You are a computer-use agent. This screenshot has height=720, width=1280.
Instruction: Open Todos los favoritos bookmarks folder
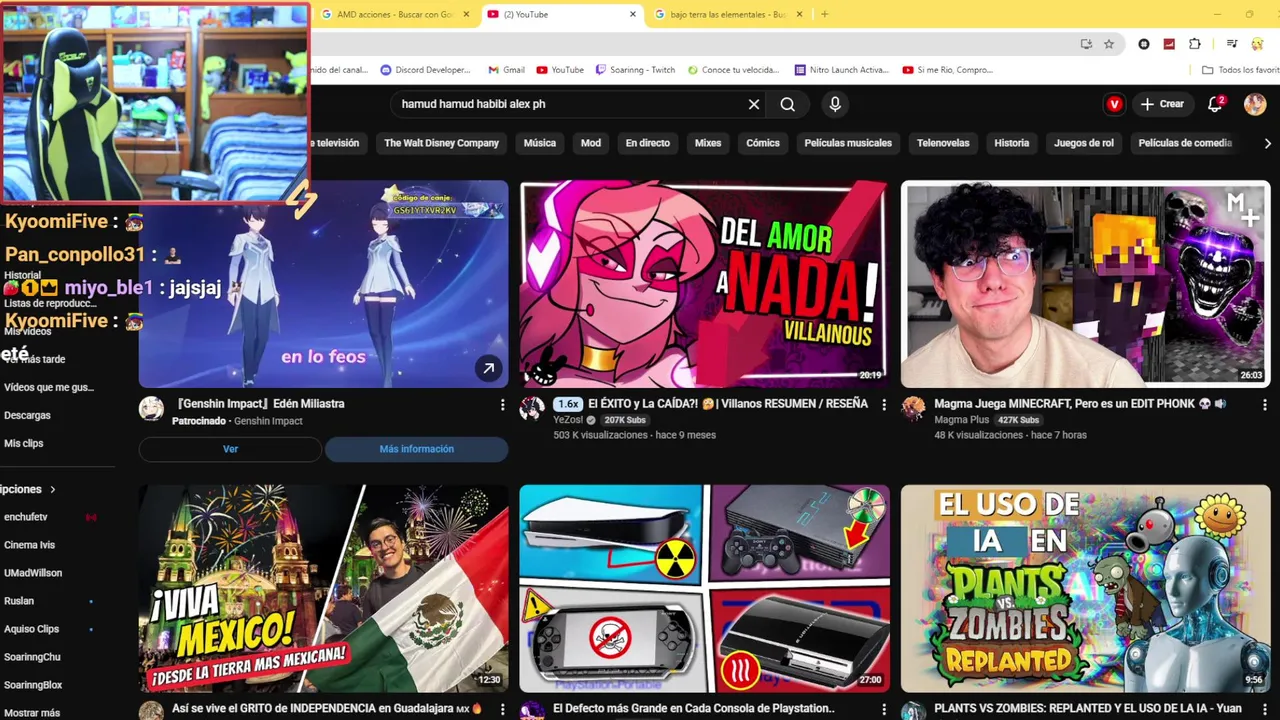pos(1241,70)
